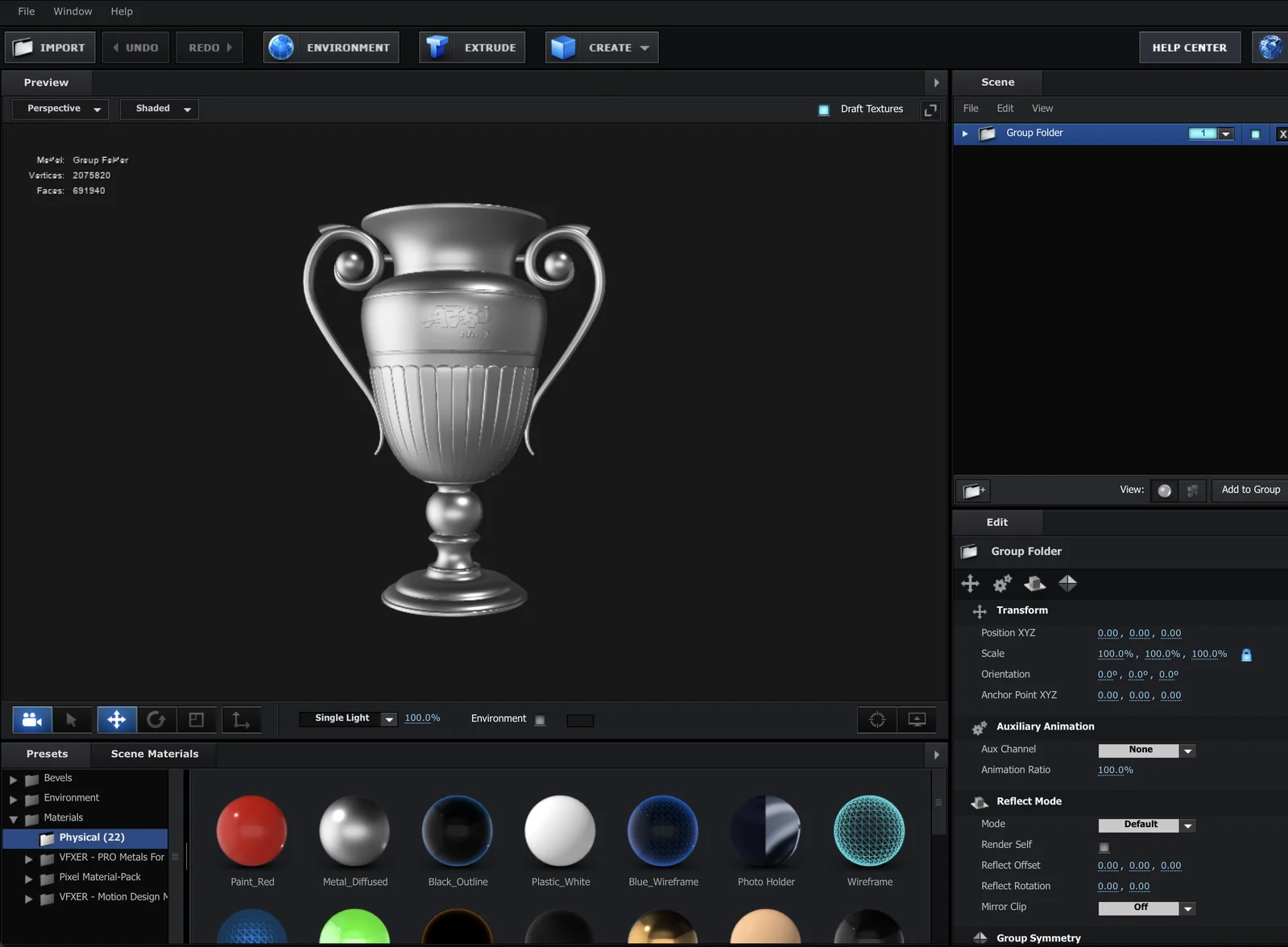Click the environment color swatch box
Image resolution: width=1288 pixels, height=947 pixels.
(580, 721)
